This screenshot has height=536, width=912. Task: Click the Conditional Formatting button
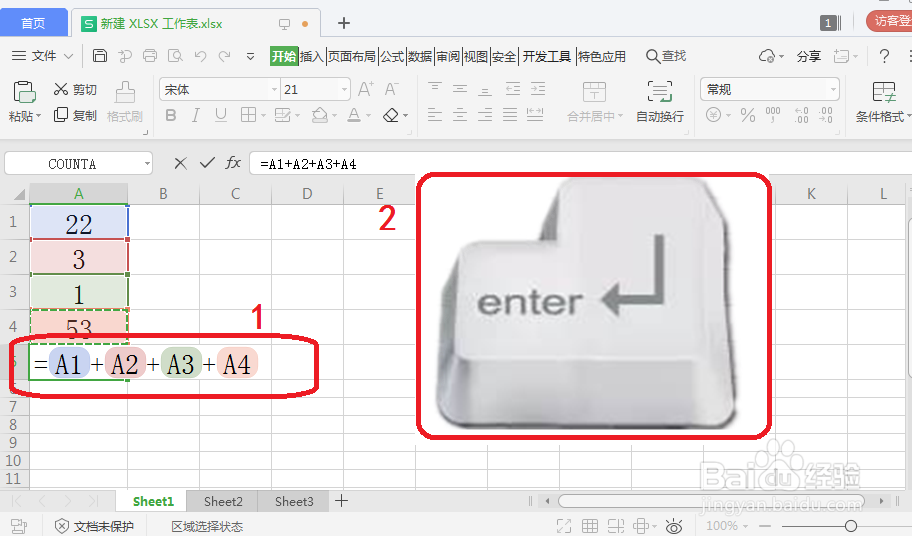click(884, 101)
